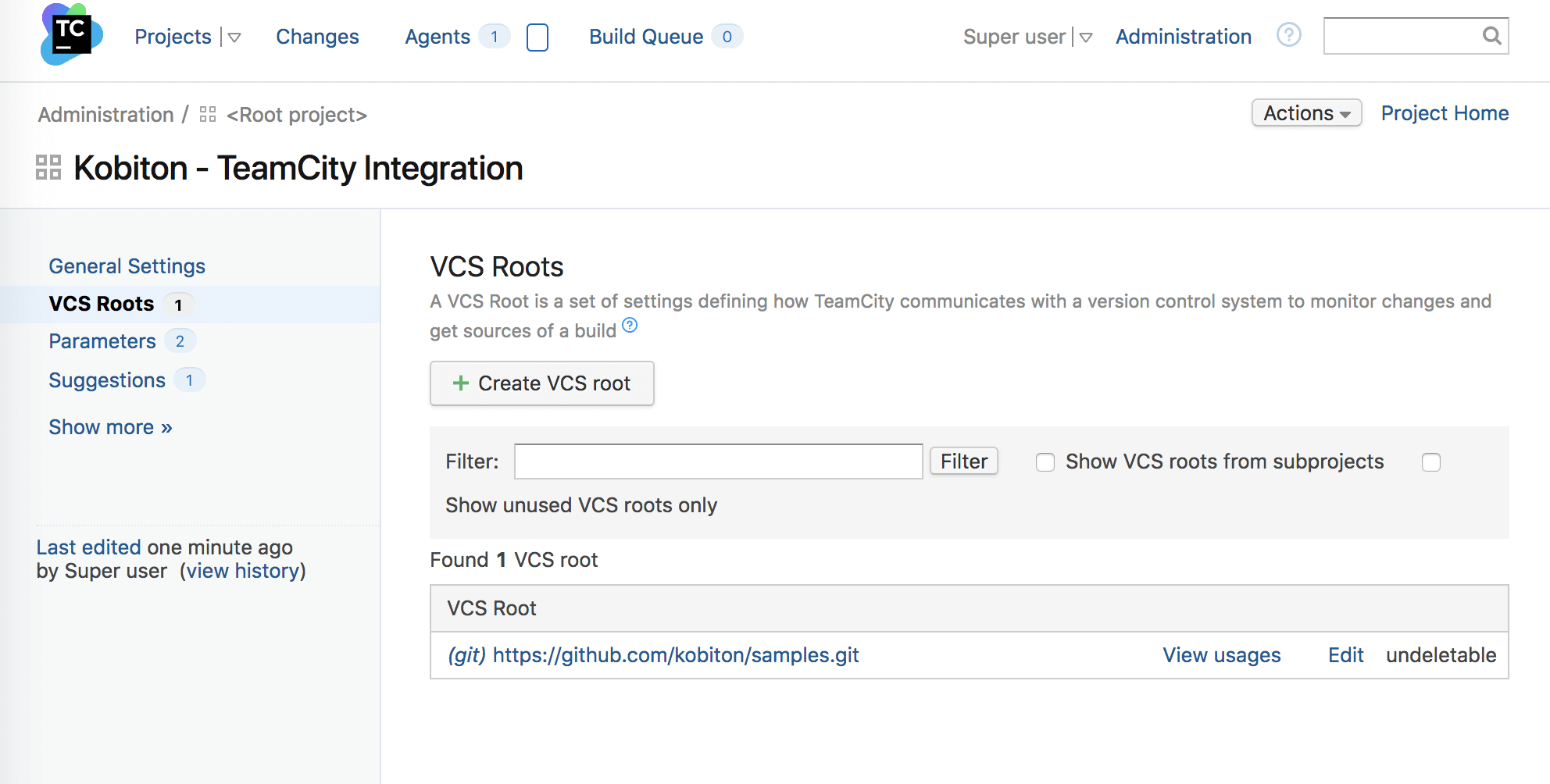Click View usages for samples.git
The width and height of the screenshot is (1550, 784).
[1222, 655]
